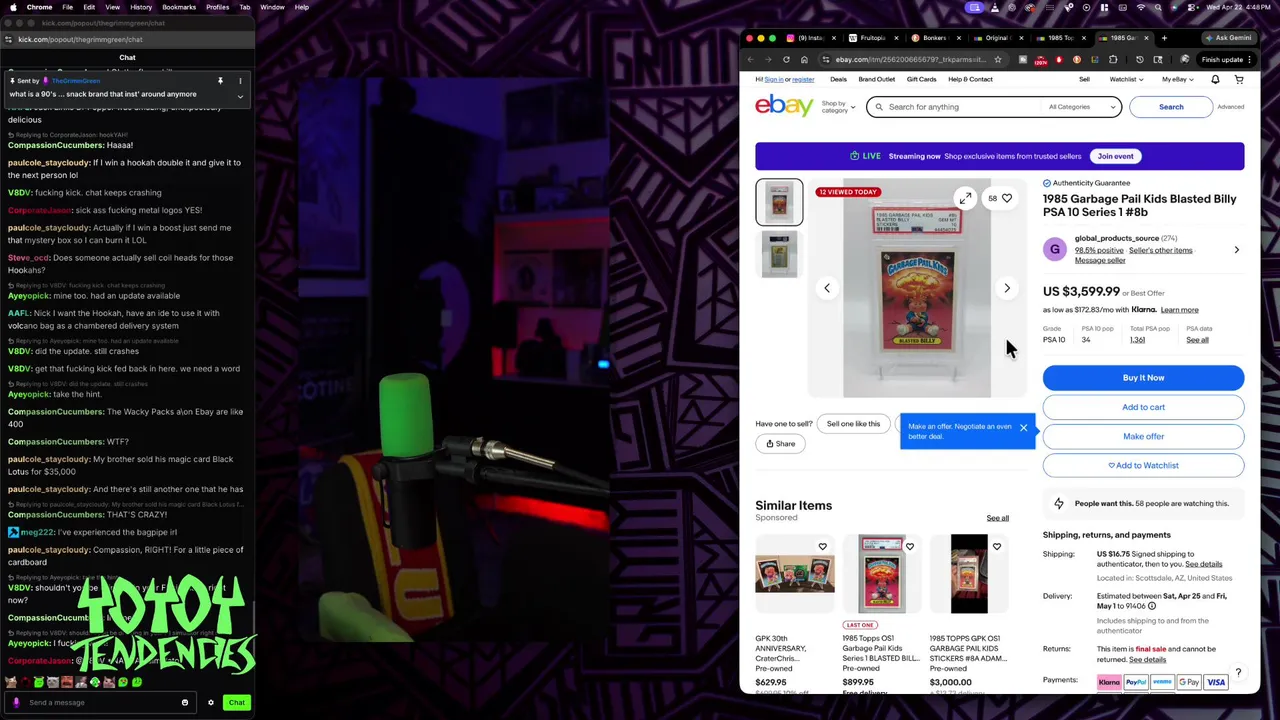Expand image with the enlarge arrows icon
Screen dimensions: 1280x720
click(x=965, y=198)
